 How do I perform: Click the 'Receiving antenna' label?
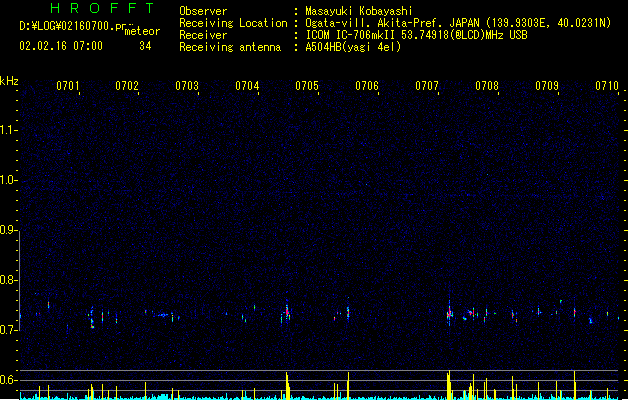point(230,47)
